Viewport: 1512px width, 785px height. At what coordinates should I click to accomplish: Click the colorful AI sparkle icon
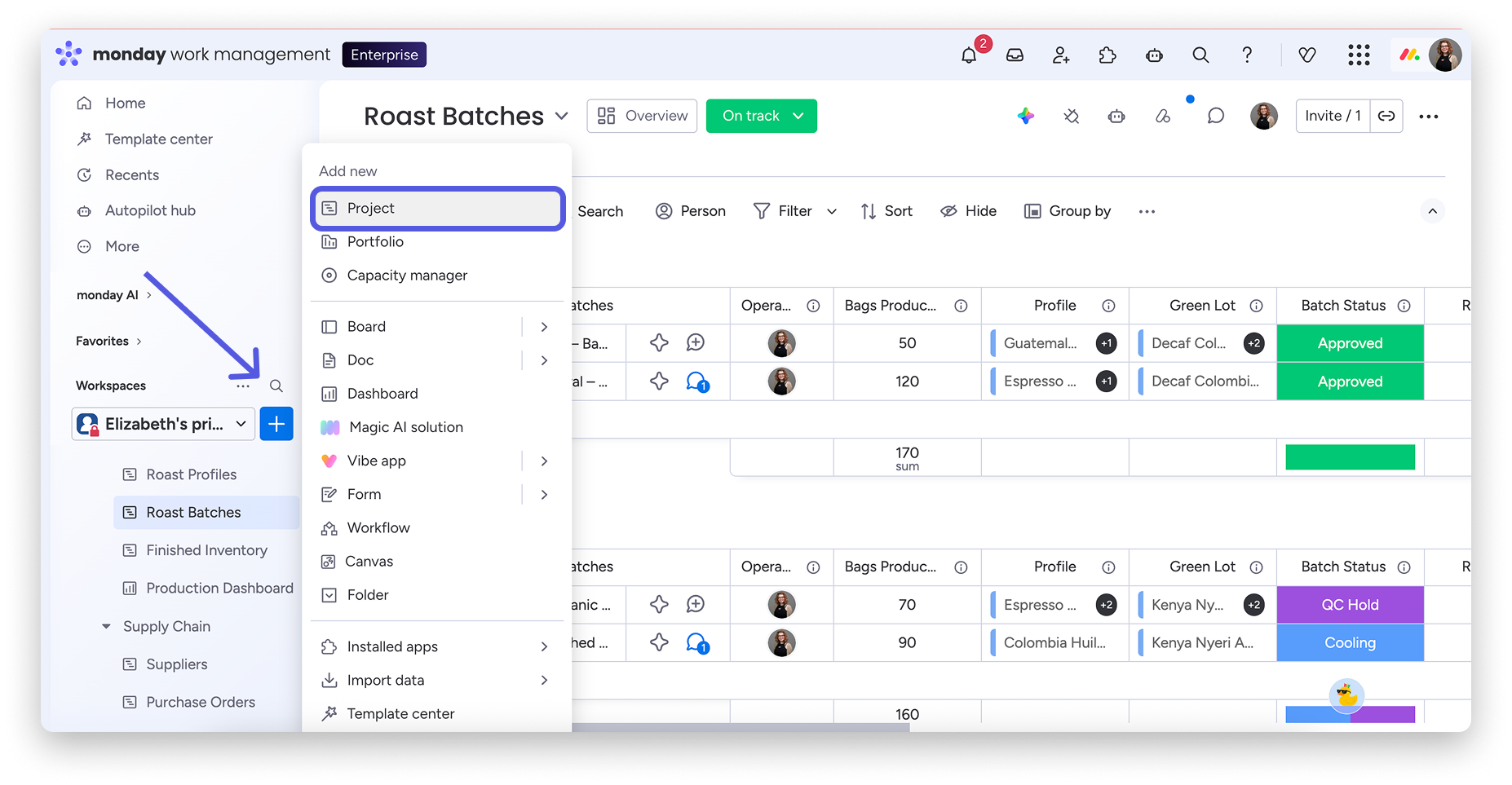[1026, 116]
